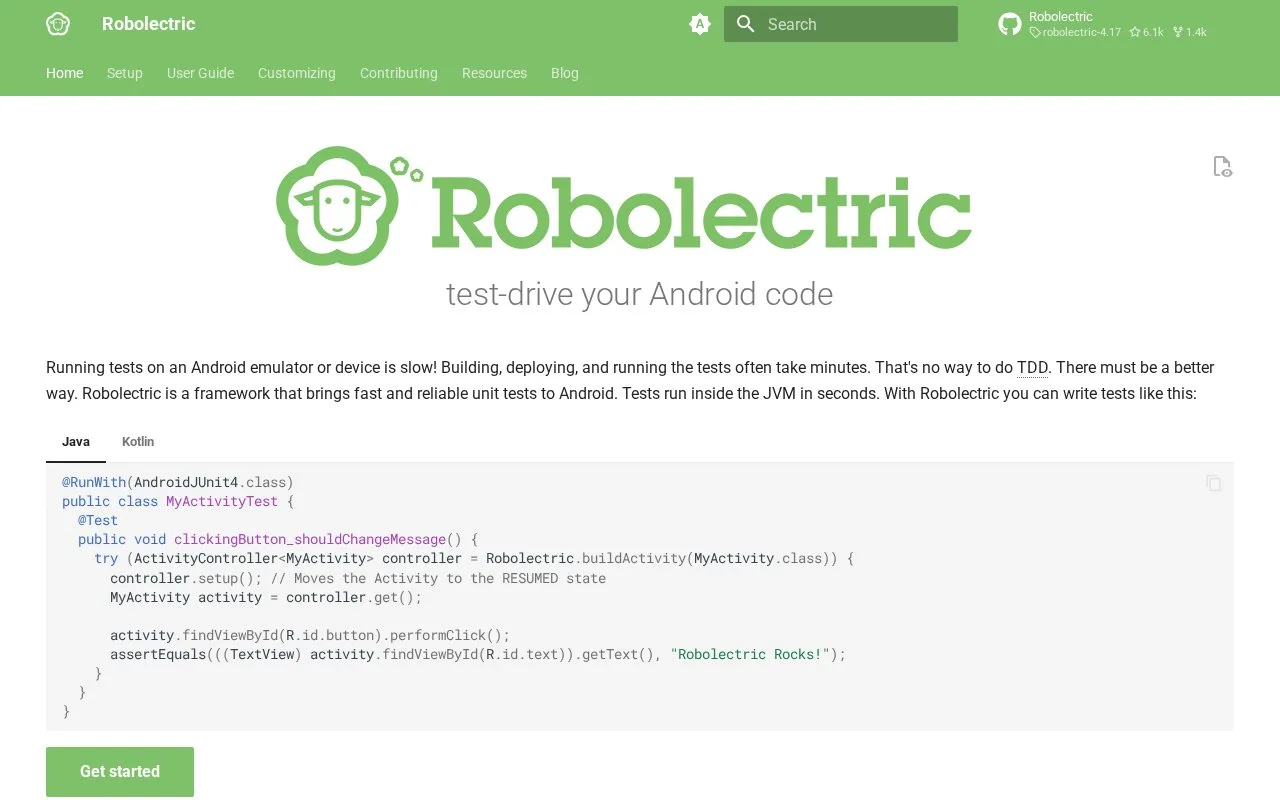The image size is (1280, 800).
Task: Switch to the Customizing tab
Action: coord(297,73)
